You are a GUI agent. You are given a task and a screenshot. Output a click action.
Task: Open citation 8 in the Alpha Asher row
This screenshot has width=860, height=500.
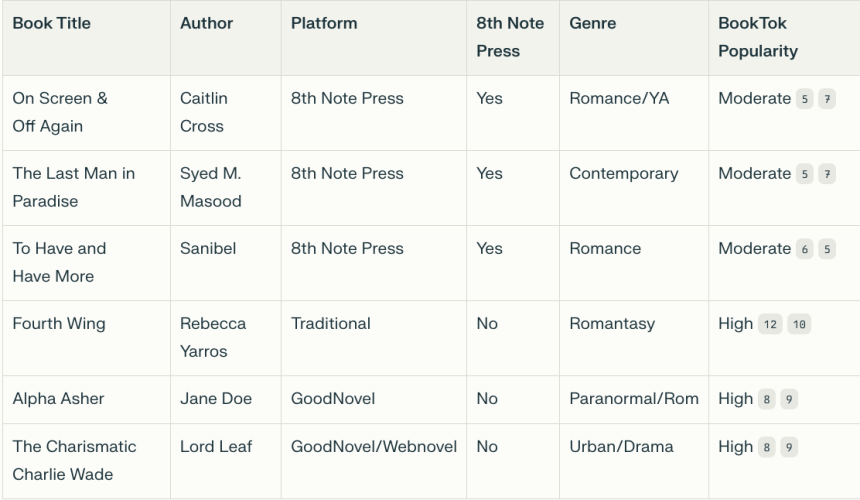tap(767, 400)
